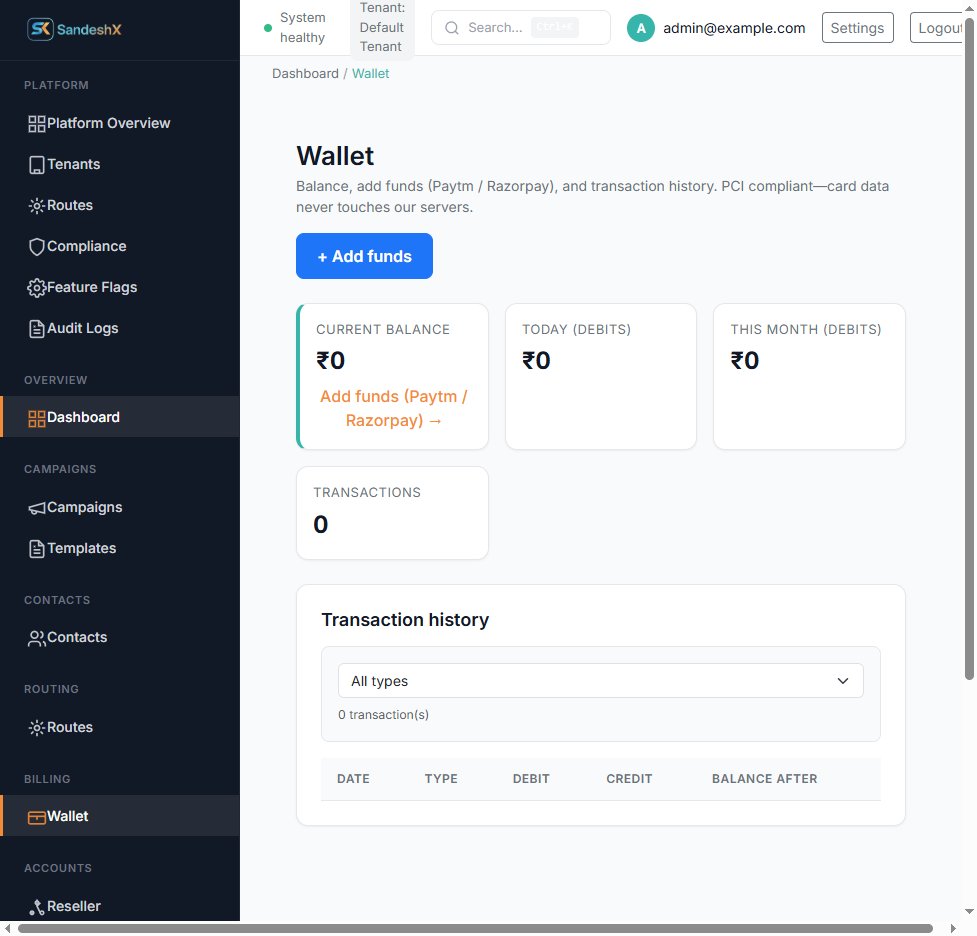Click the Dashboard grid icon
Image resolution: width=977 pixels, height=936 pixels.
click(x=37, y=418)
